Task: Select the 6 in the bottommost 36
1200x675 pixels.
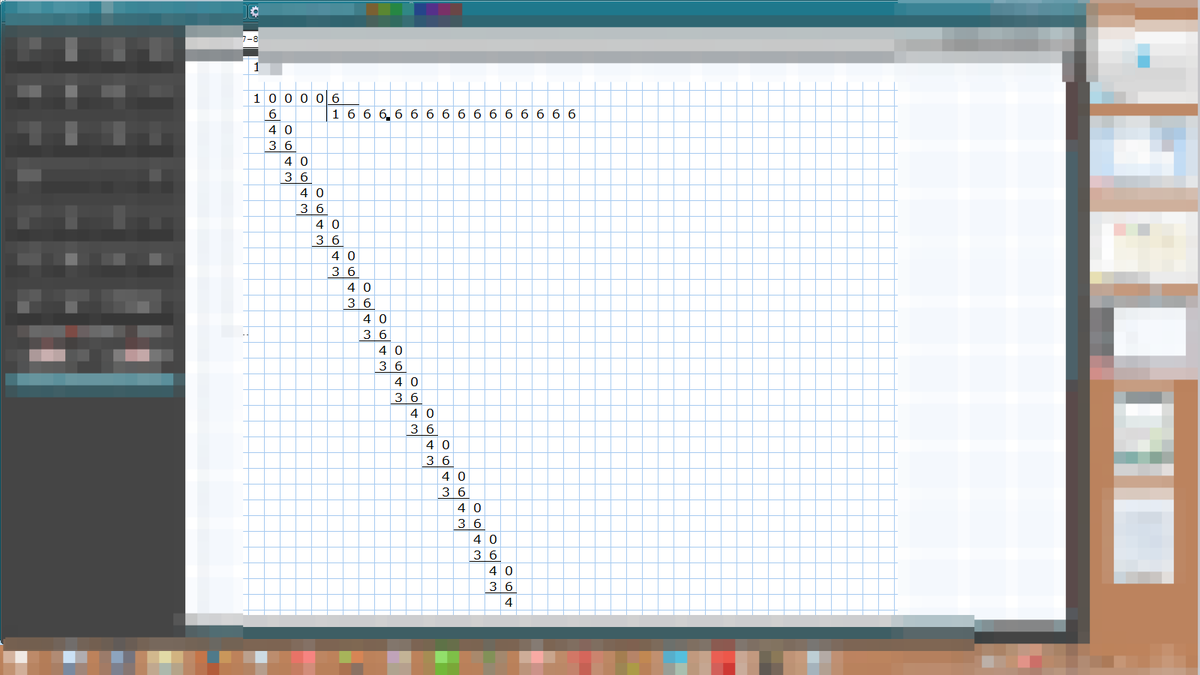Action: pos(508,586)
